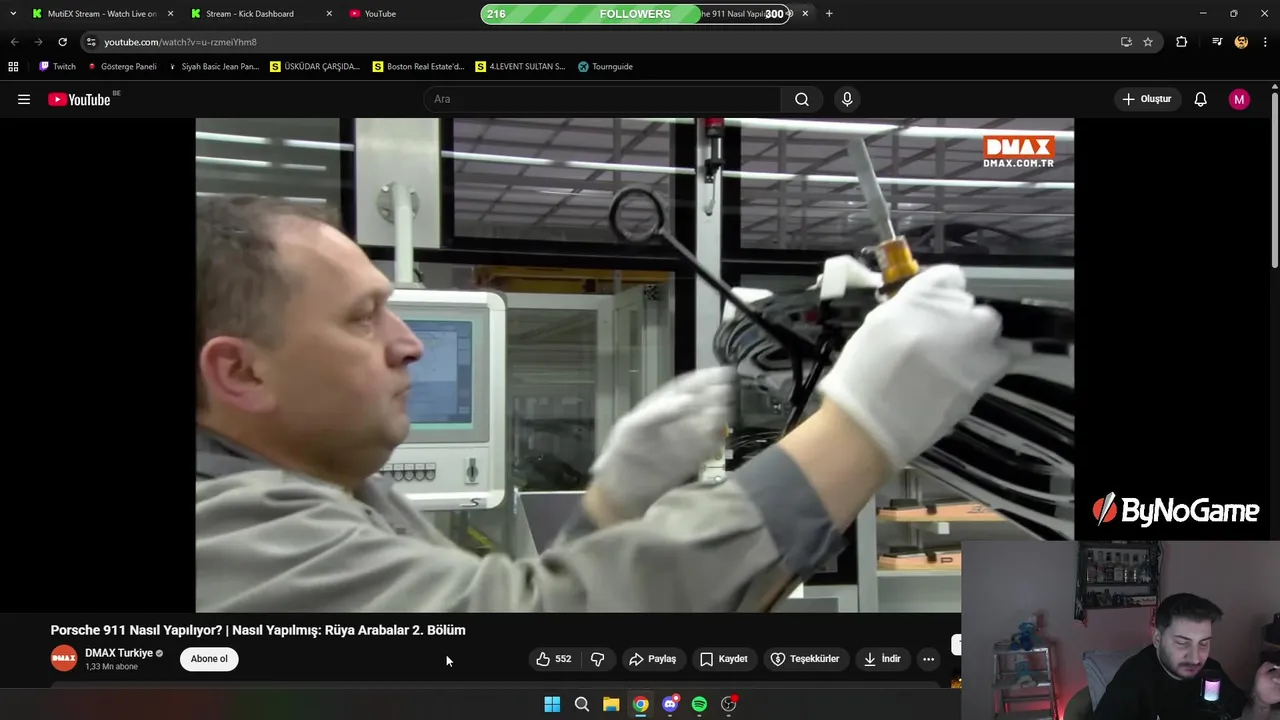
Task: Click the video player to pause
Action: [x=634, y=365]
